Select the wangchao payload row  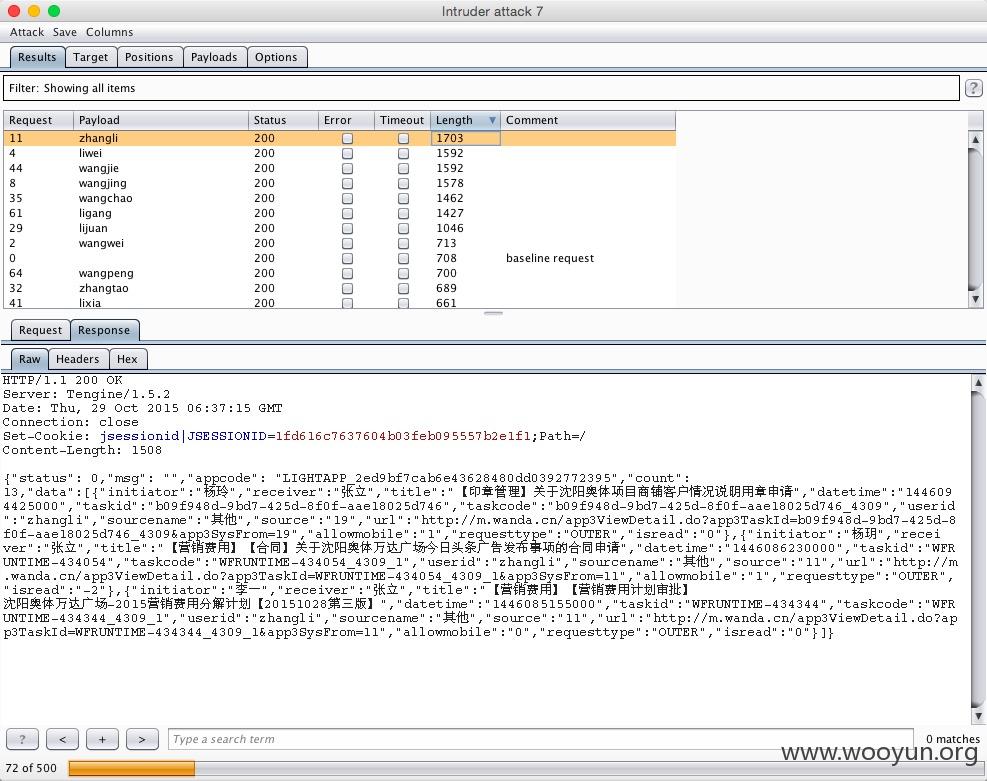click(340, 198)
